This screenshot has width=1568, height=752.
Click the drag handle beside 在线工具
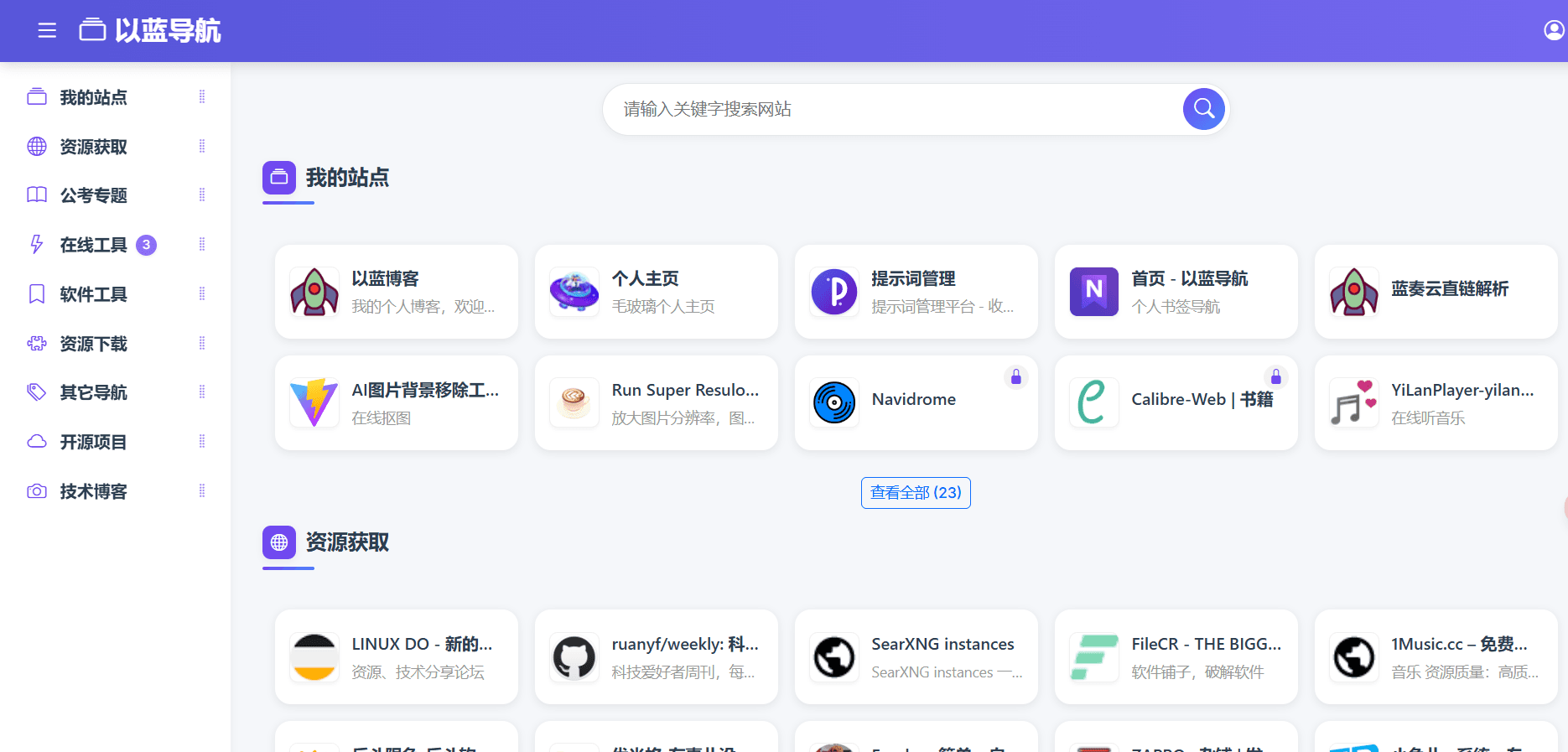click(202, 245)
